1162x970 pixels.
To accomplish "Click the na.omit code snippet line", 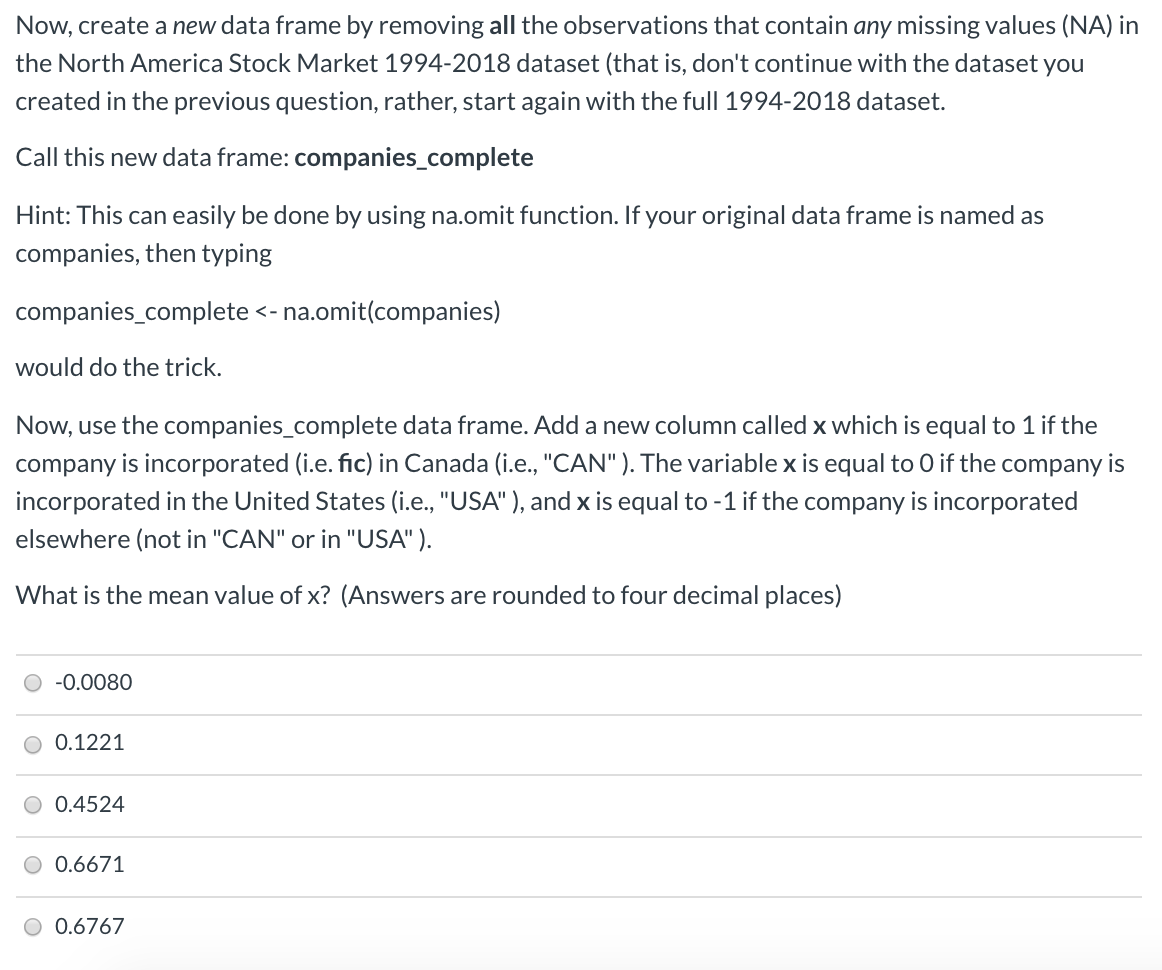I will pyautogui.click(x=258, y=311).
